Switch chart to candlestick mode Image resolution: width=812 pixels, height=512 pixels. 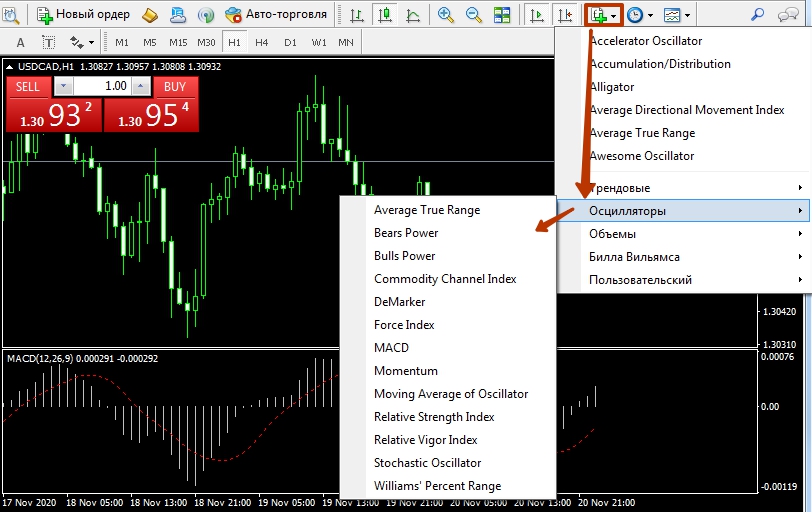click(x=385, y=15)
